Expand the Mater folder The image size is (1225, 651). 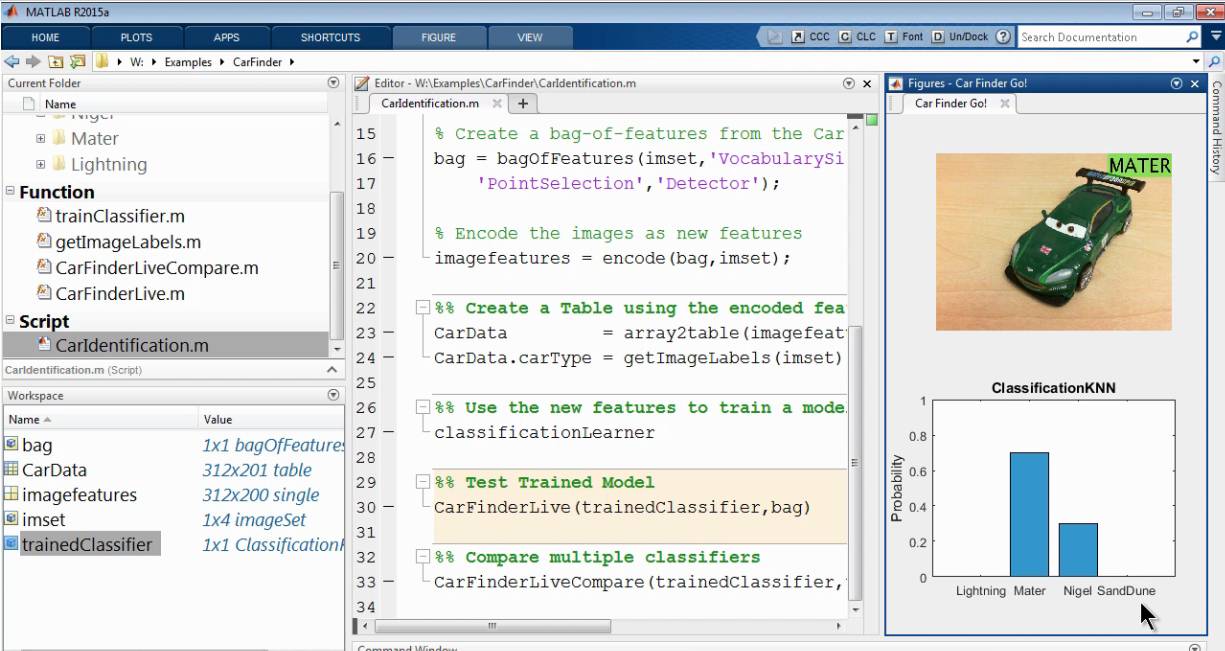point(41,139)
